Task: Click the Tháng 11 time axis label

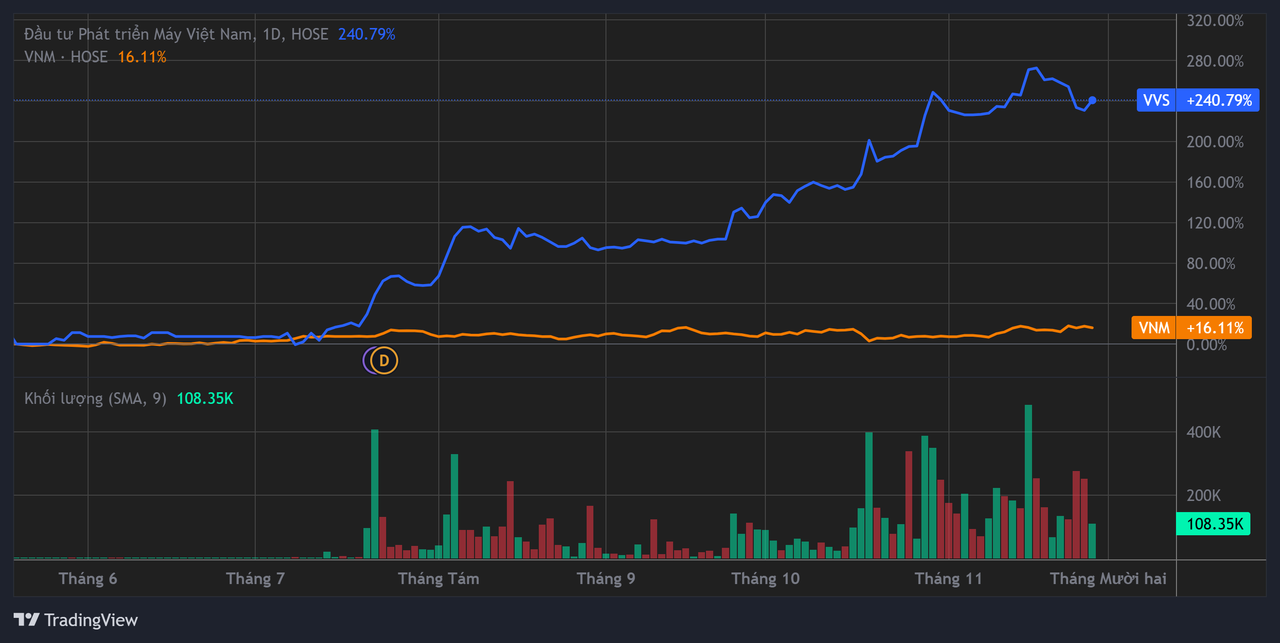Action: coord(949,578)
